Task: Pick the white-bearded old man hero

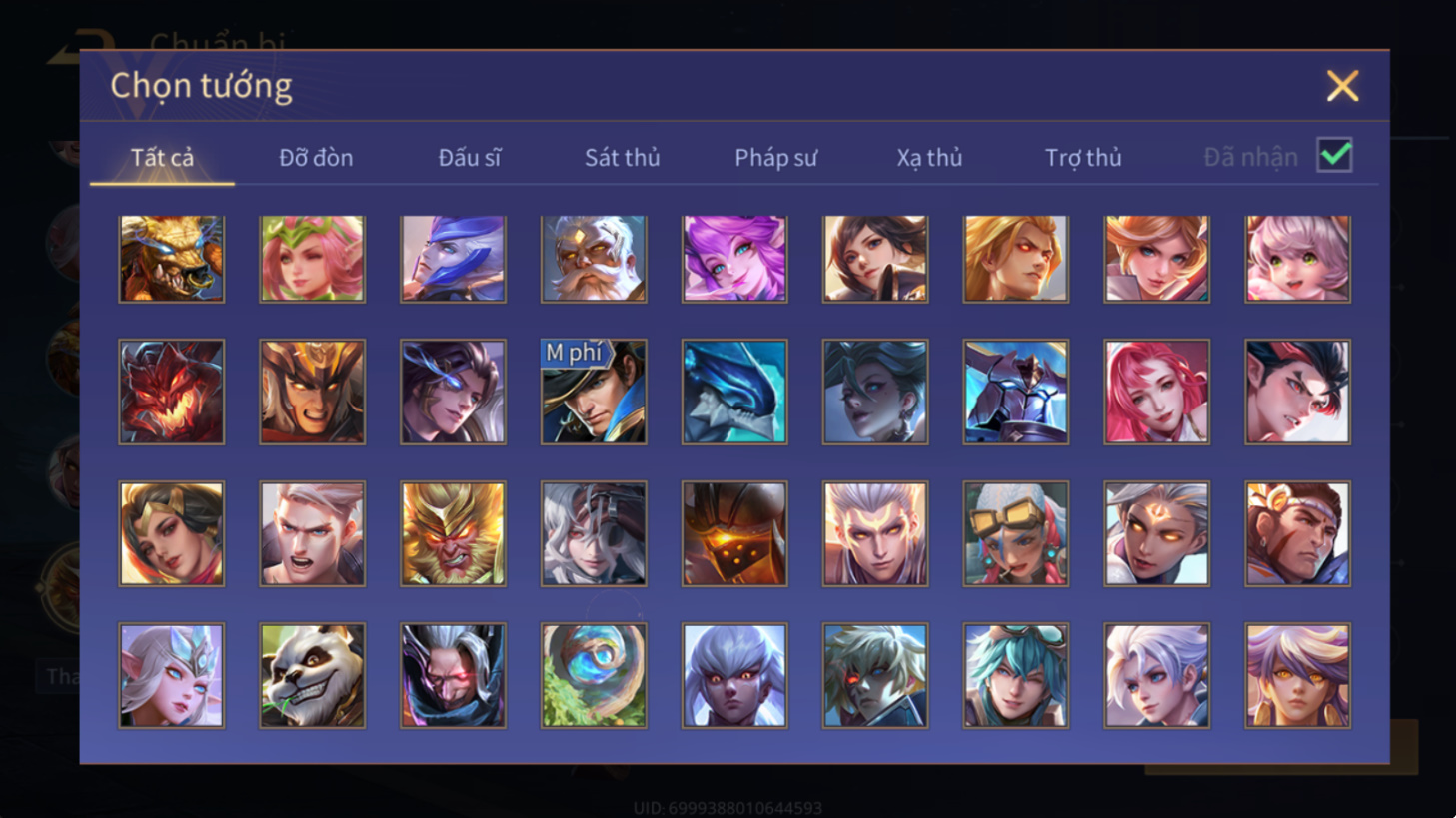Action: [594, 259]
